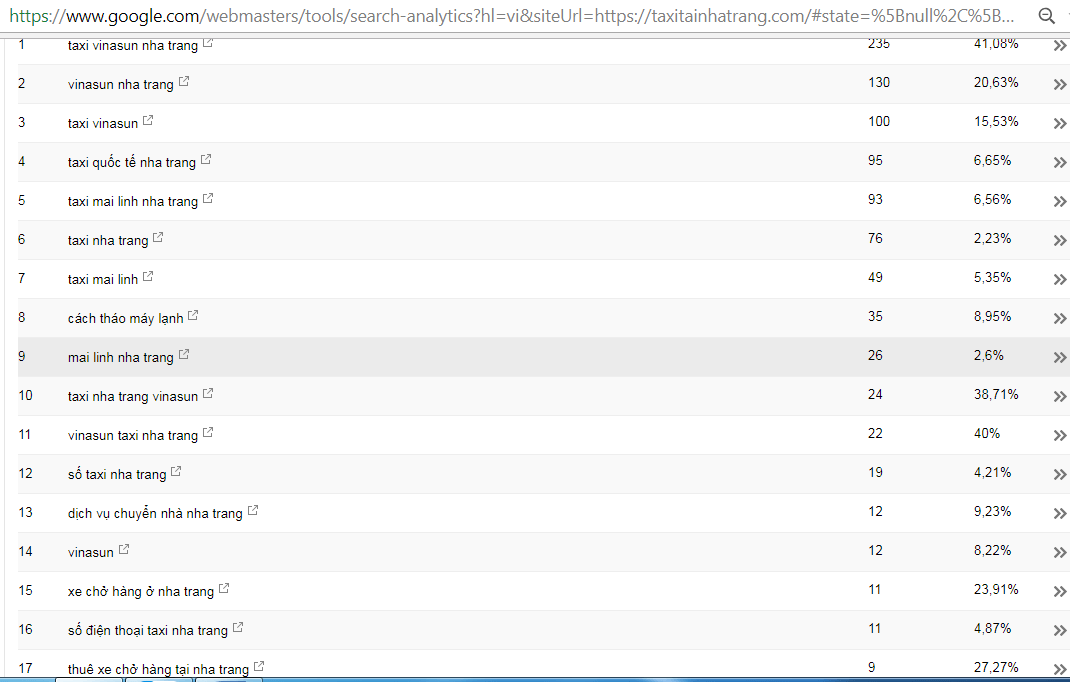Screen dimensions: 1070x682
Task: Expand arrow for 'xe chở hàng ở nha trang'
Action: click(x=1059, y=591)
